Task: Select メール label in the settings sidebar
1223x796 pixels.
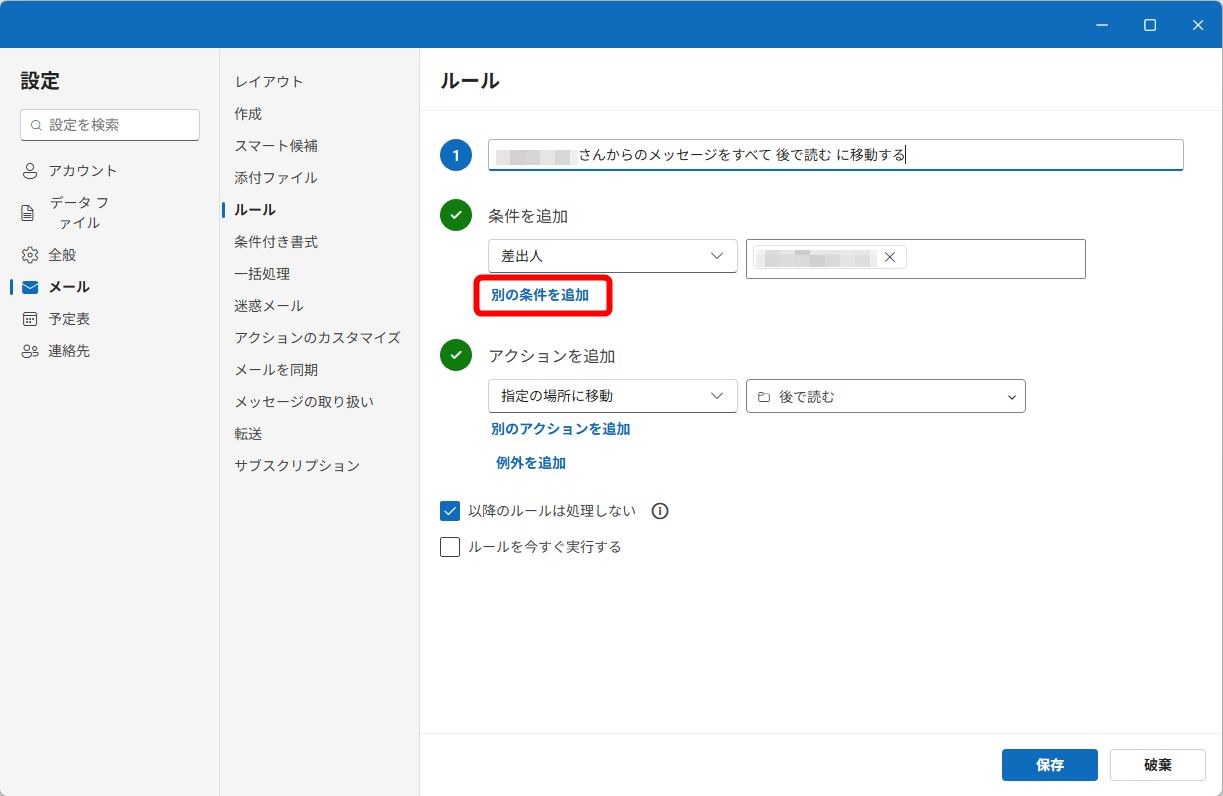Action: pos(69,287)
